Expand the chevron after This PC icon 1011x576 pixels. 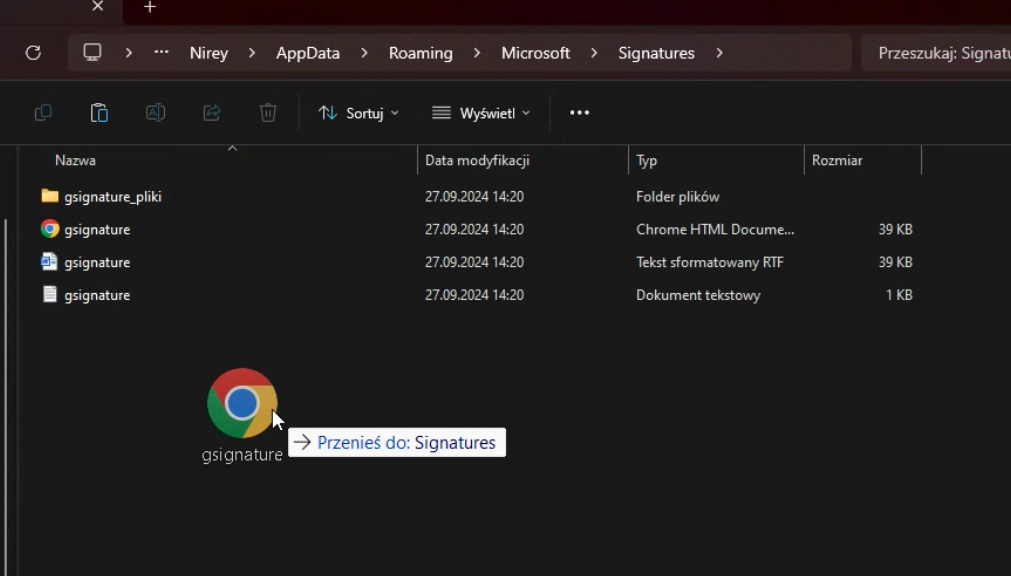pos(129,53)
